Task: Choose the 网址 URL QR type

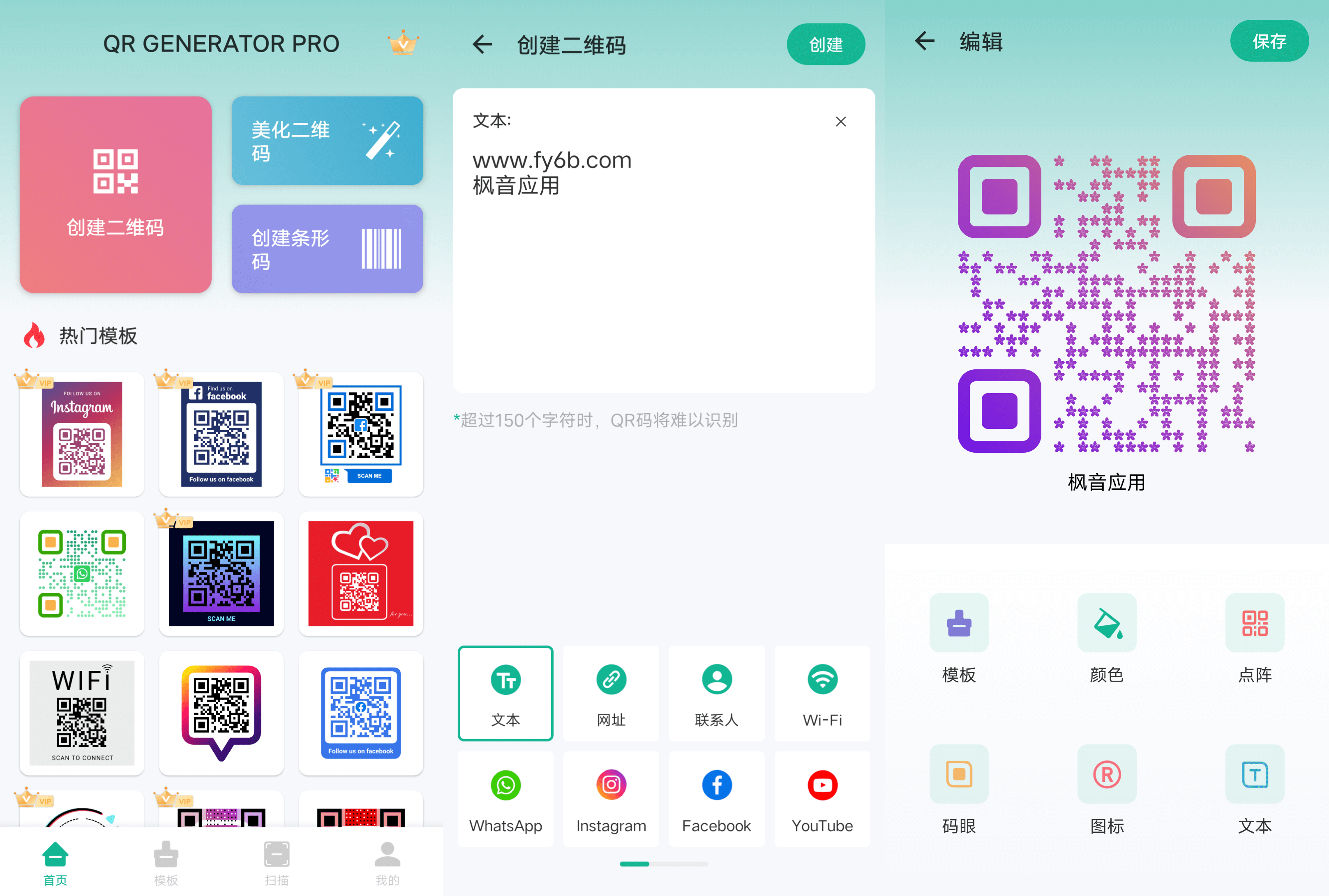Action: [x=611, y=693]
